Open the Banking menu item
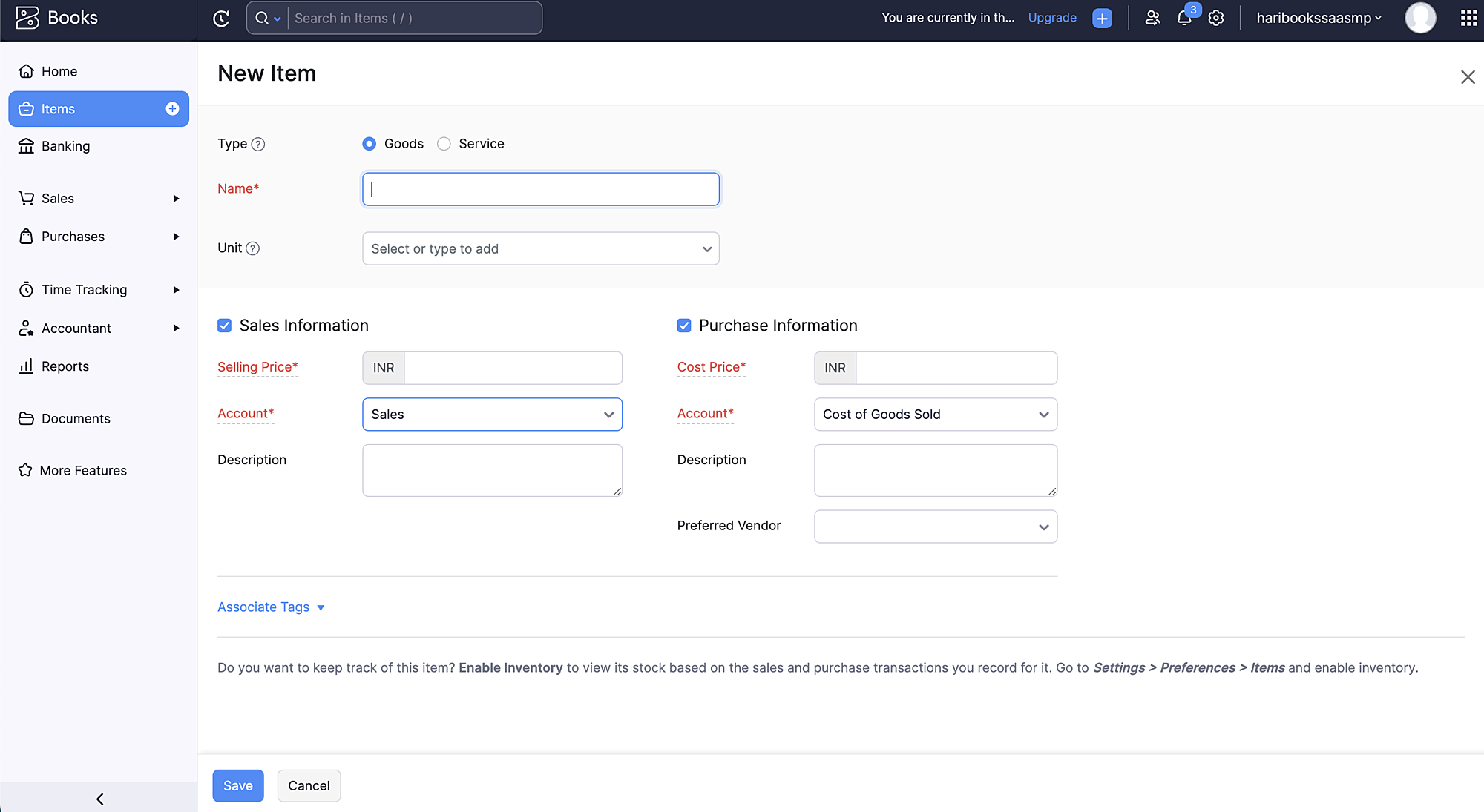The width and height of the screenshot is (1484, 812). click(x=65, y=146)
